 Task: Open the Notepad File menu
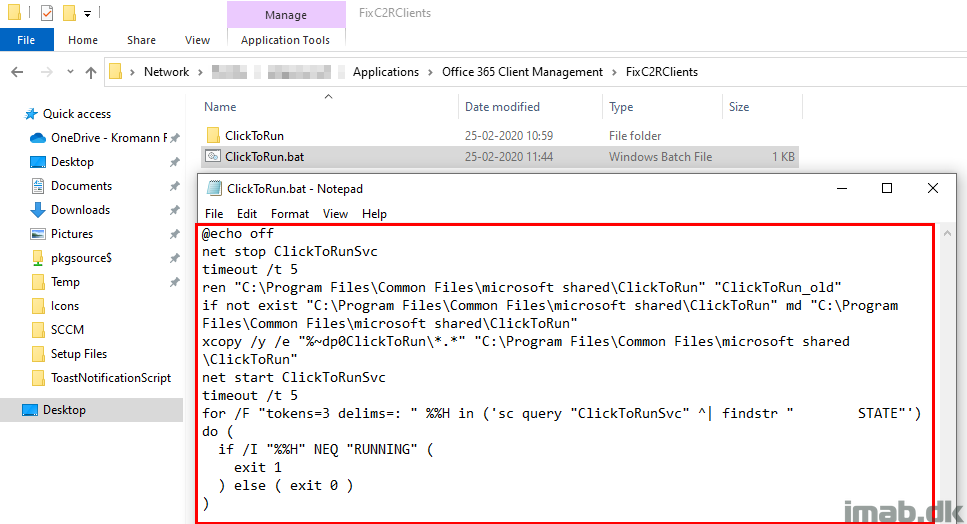(214, 214)
